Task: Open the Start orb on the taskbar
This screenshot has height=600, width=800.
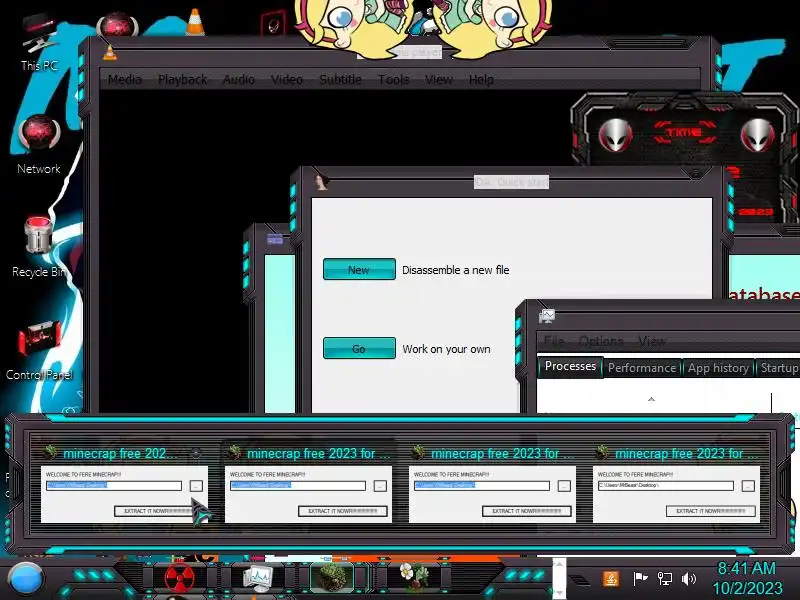Action: coord(25,580)
